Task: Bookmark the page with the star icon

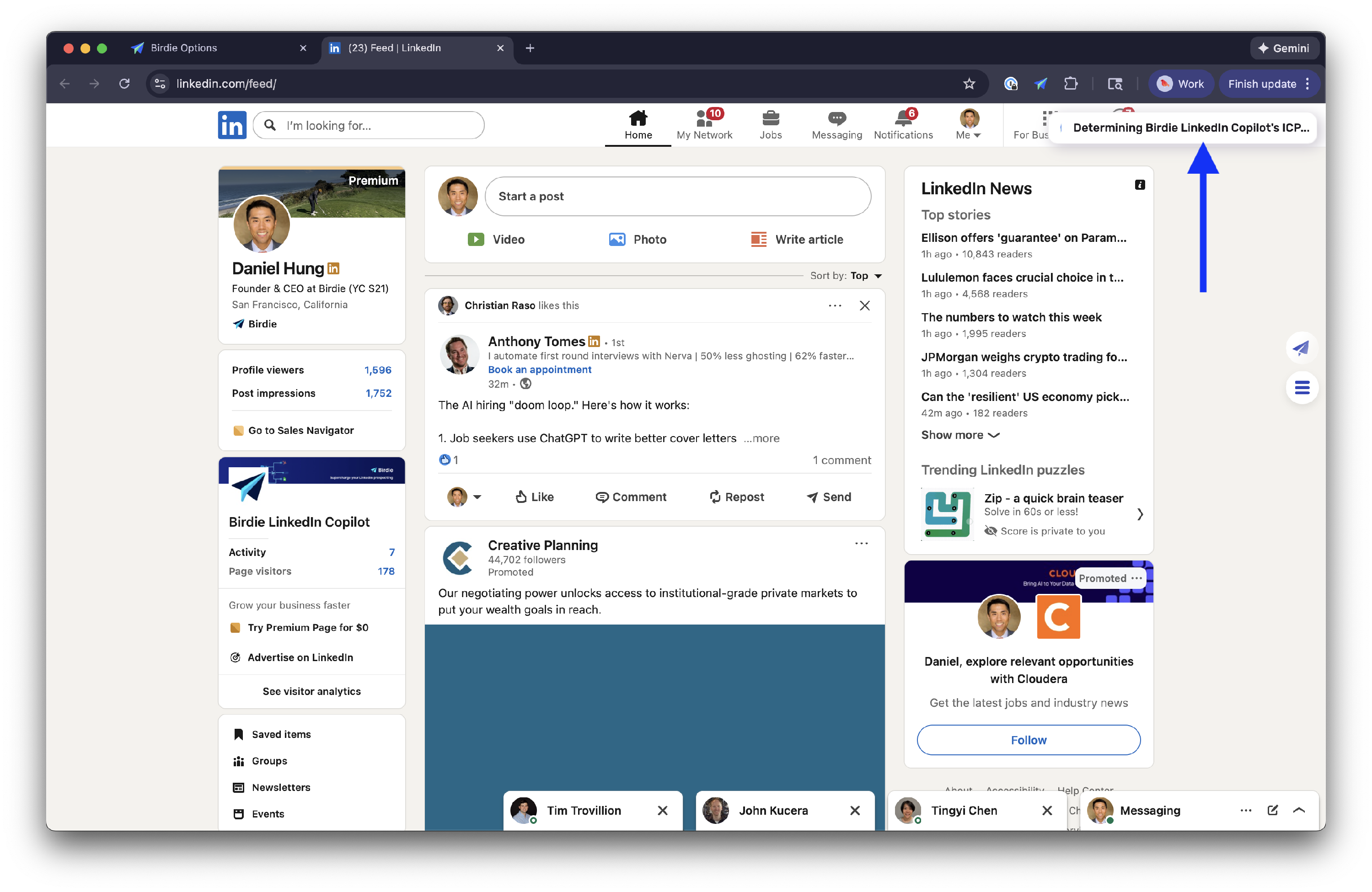Action: point(969,84)
